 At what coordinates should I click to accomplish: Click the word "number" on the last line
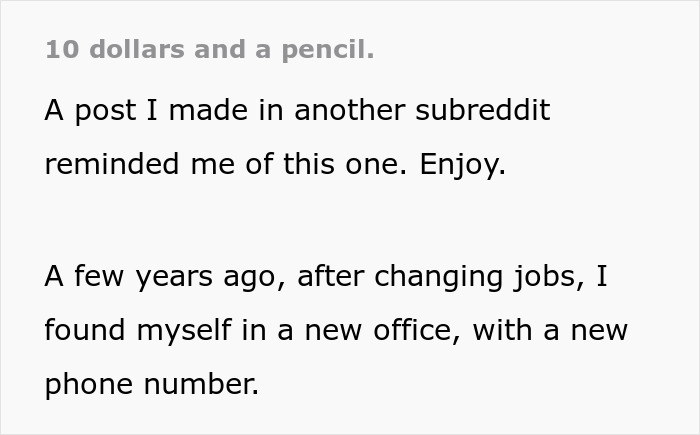pos(202,384)
